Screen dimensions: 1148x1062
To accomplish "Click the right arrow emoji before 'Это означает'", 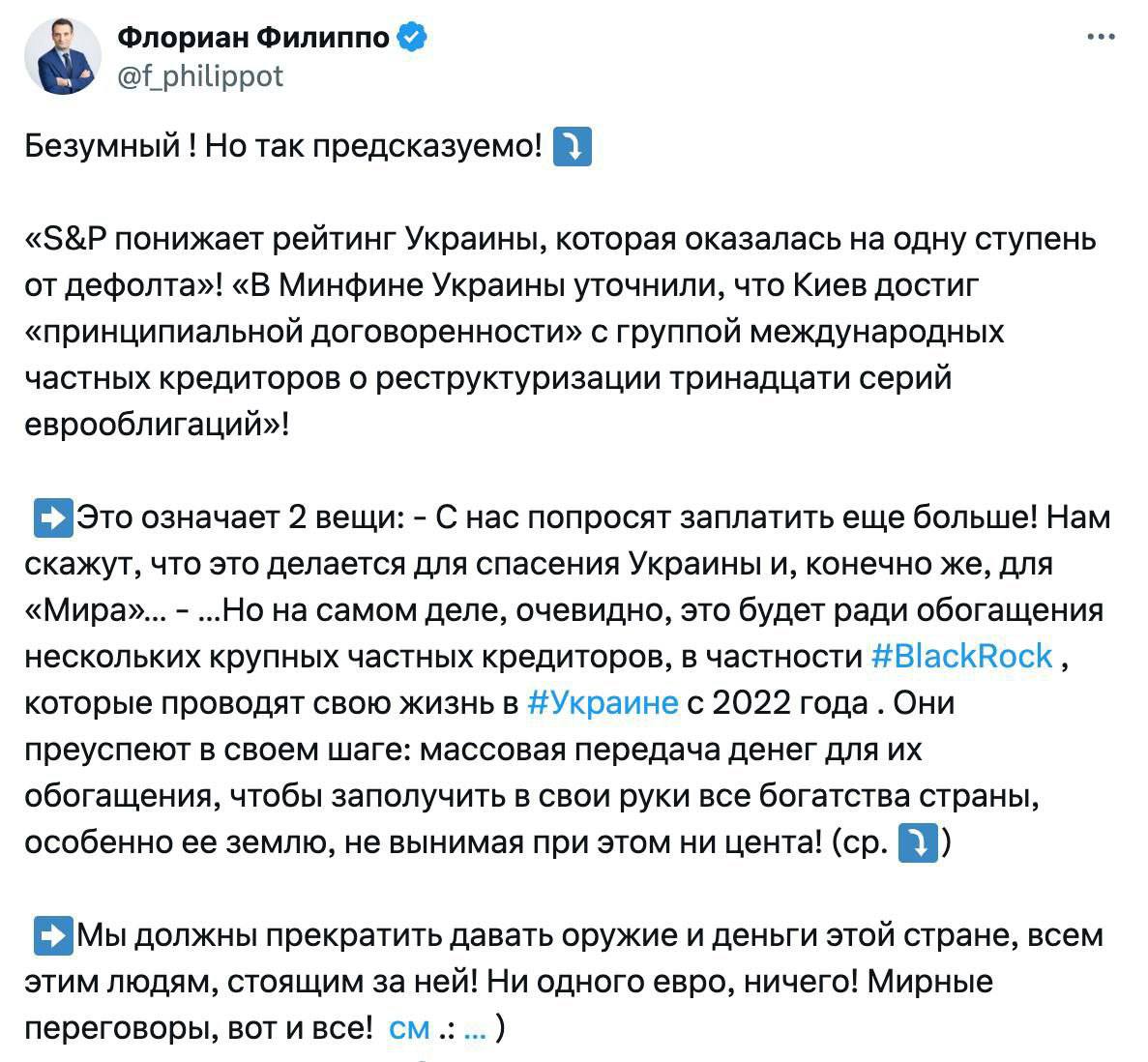I will coord(53,517).
